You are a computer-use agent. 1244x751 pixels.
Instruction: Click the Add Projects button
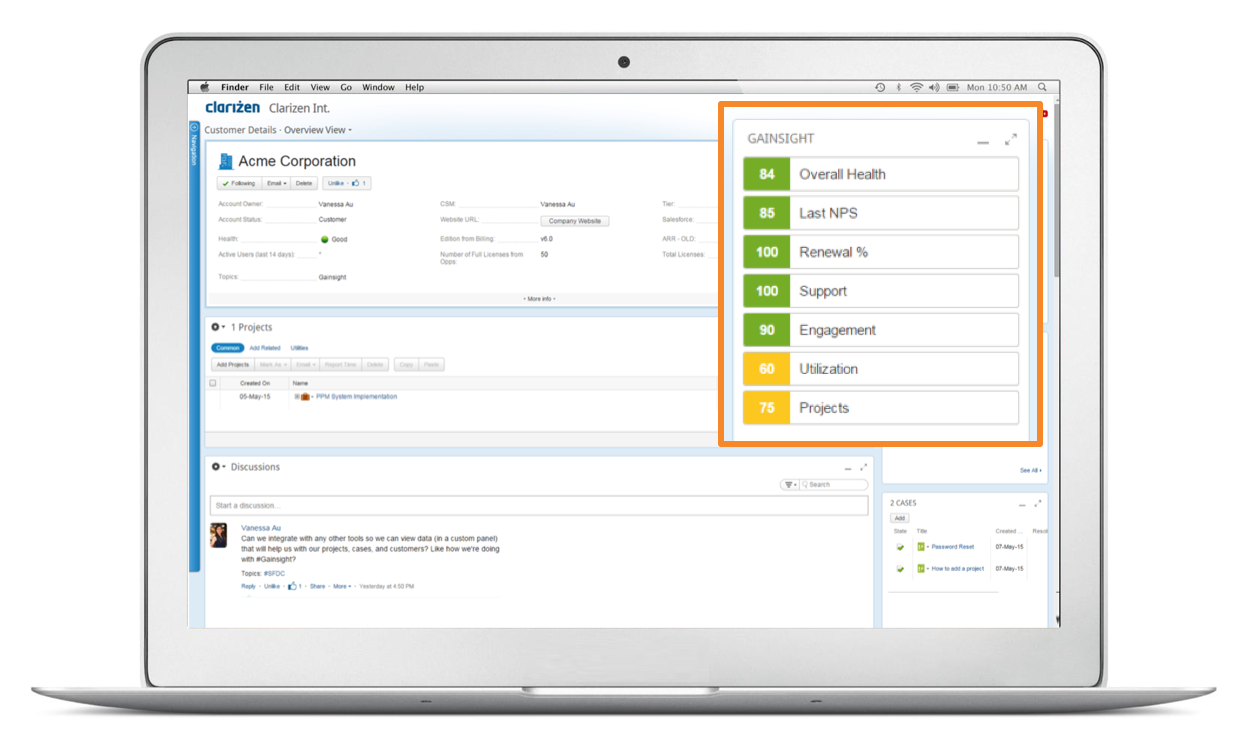(233, 365)
